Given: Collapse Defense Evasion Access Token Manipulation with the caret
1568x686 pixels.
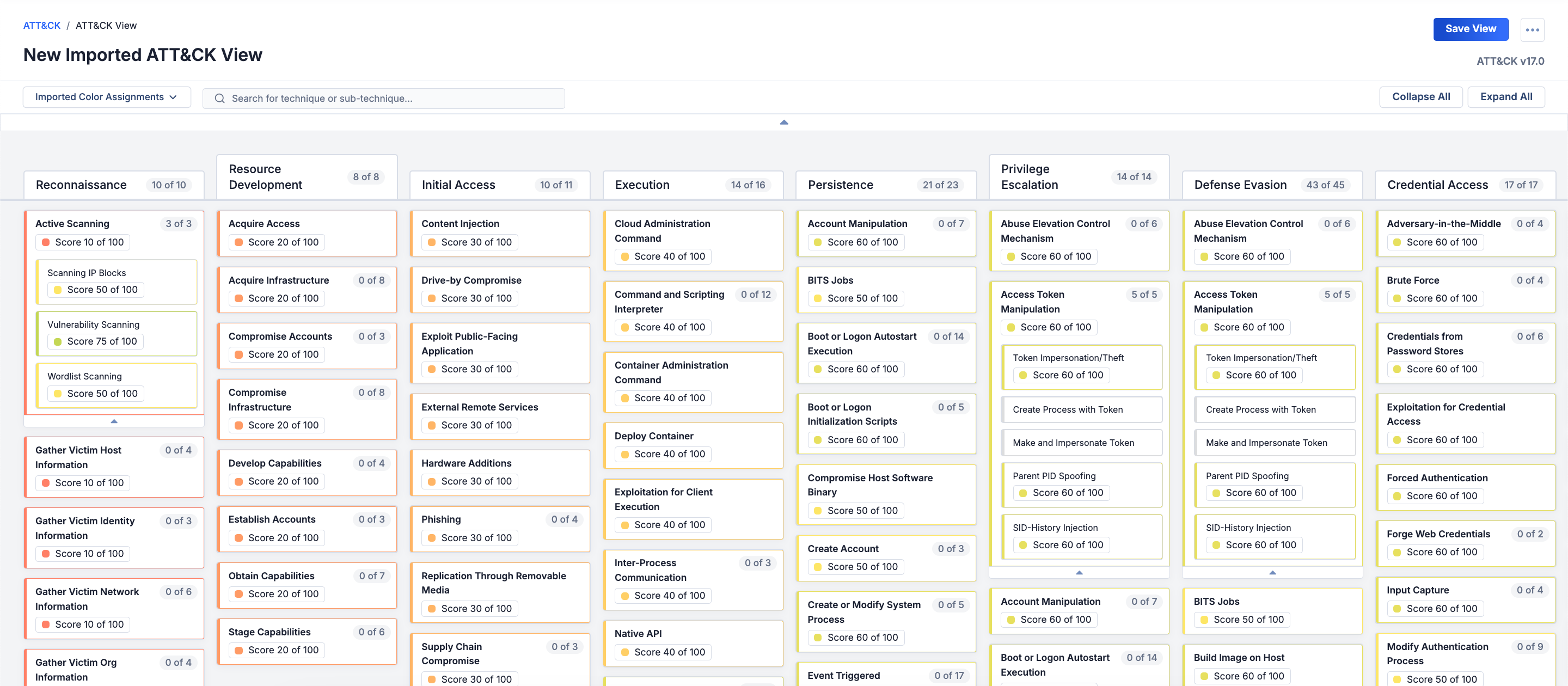Looking at the screenshot, I should point(1272,573).
